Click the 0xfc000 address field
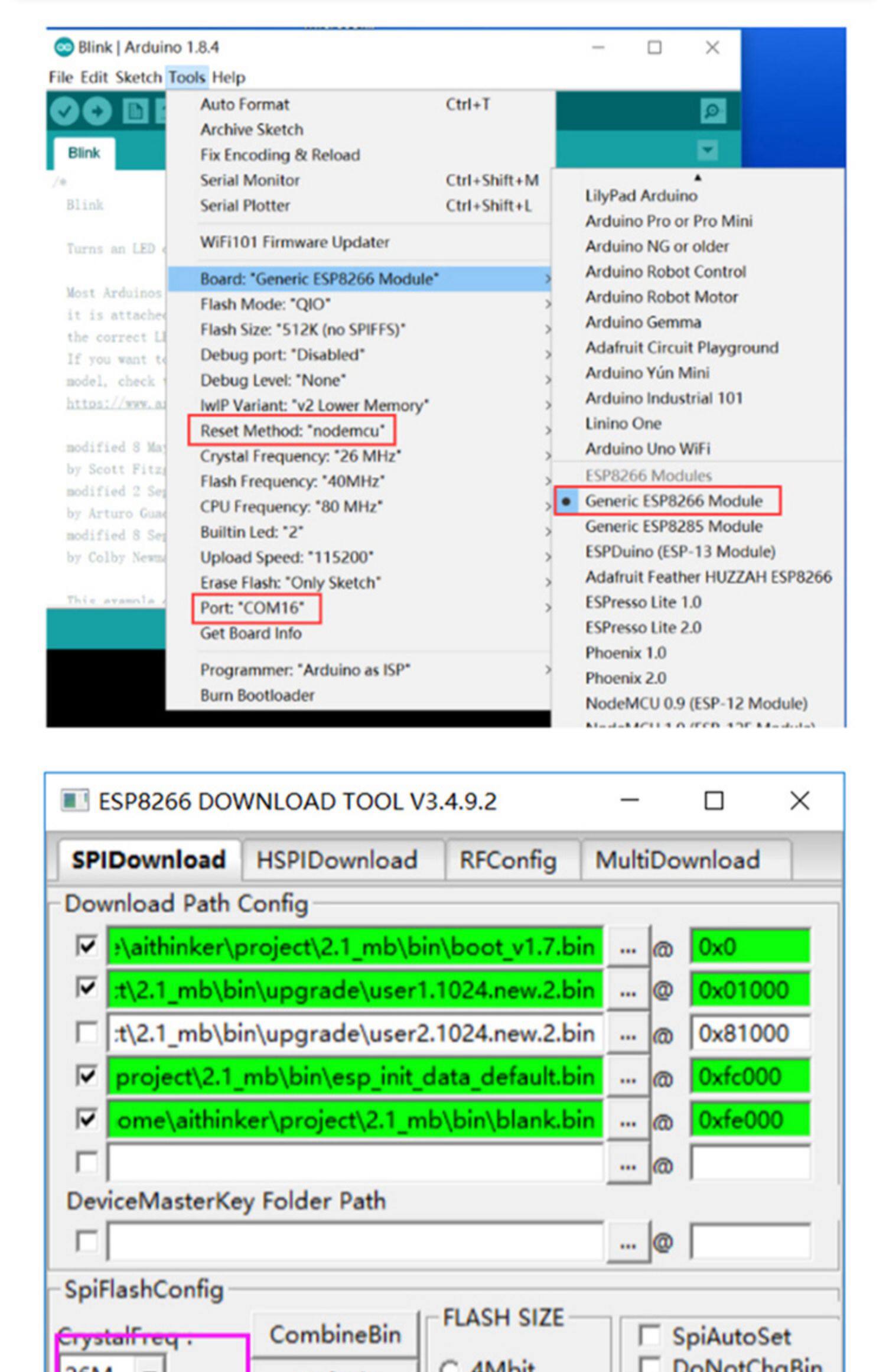886x1372 pixels. pos(750,1076)
